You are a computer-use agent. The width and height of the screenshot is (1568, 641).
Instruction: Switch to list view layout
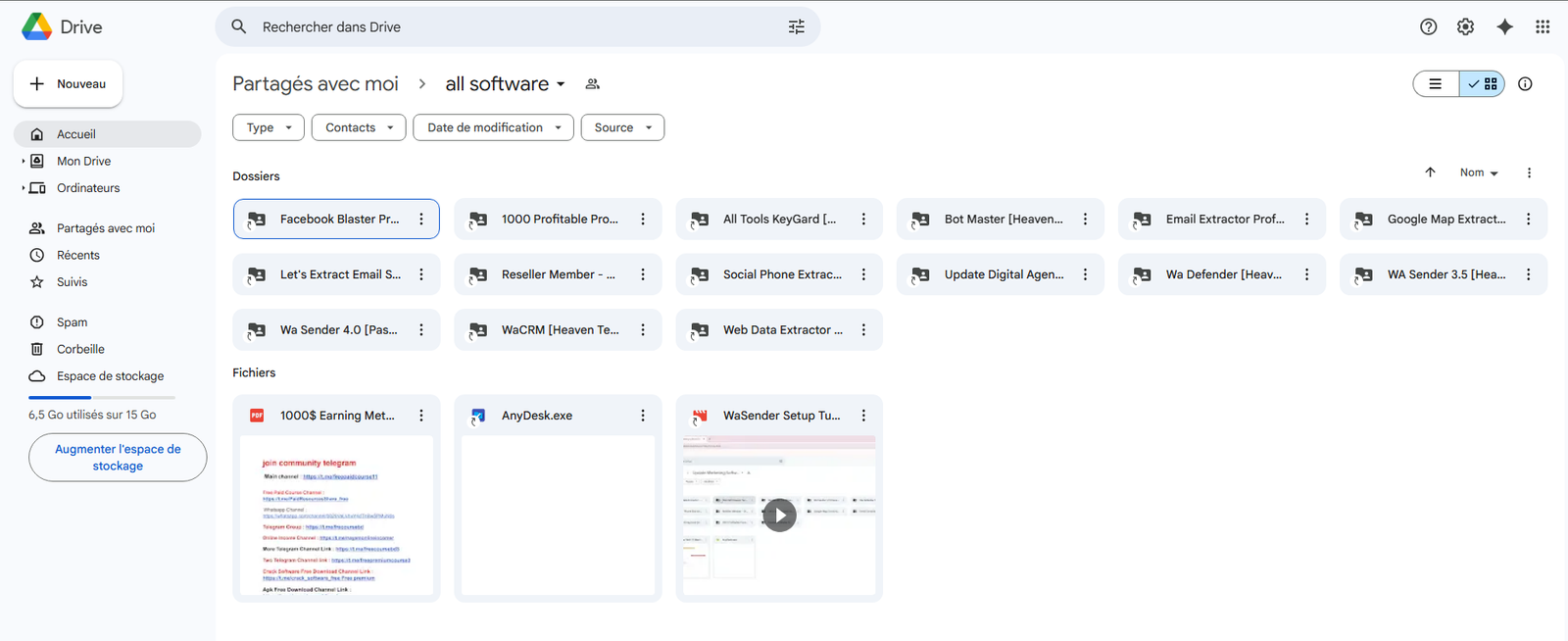click(1436, 84)
